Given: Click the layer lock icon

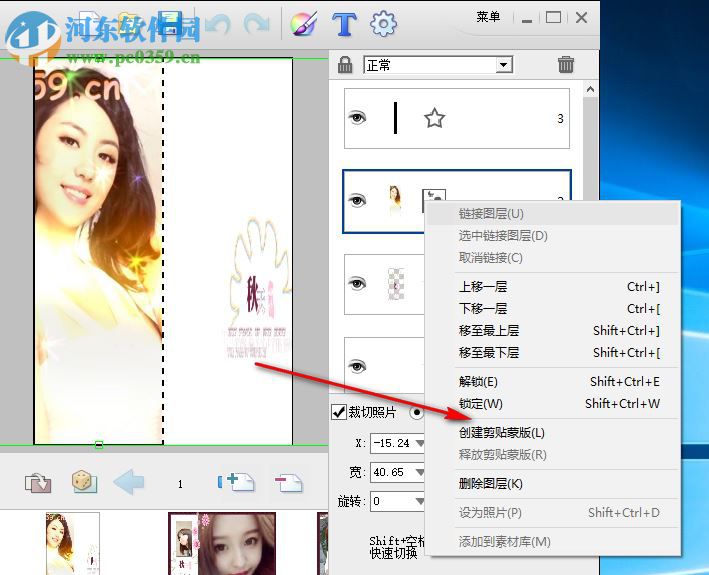Looking at the screenshot, I should point(345,65).
